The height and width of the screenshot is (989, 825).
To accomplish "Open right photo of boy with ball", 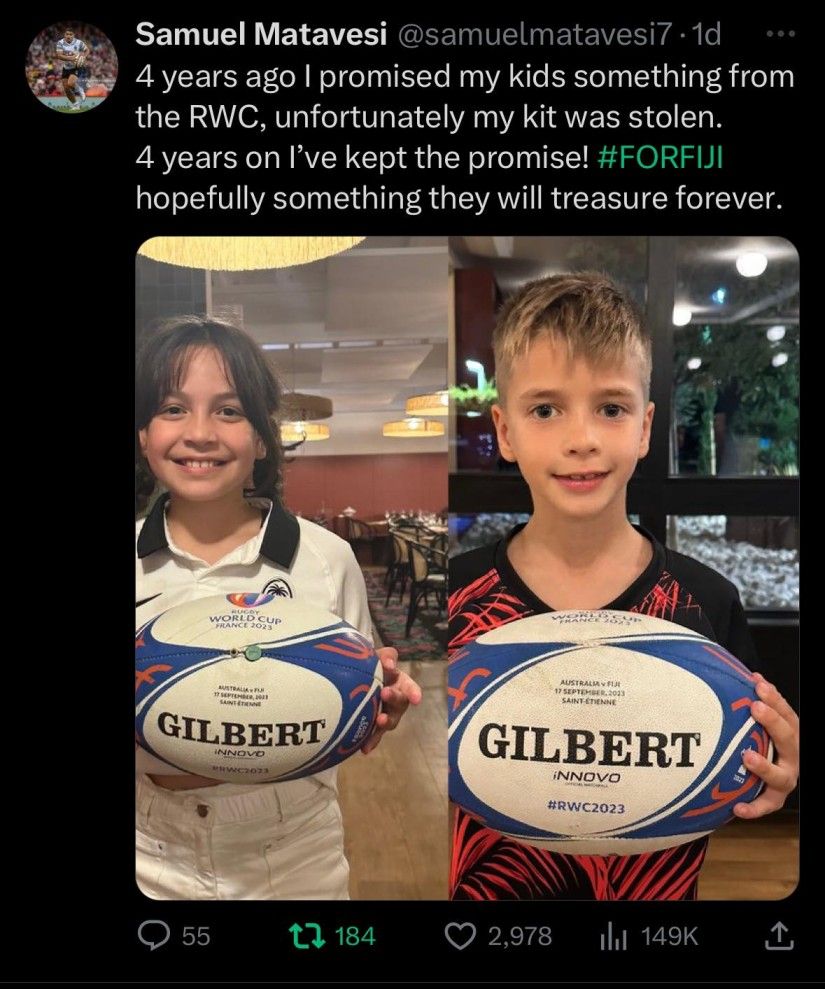I will 624,568.
